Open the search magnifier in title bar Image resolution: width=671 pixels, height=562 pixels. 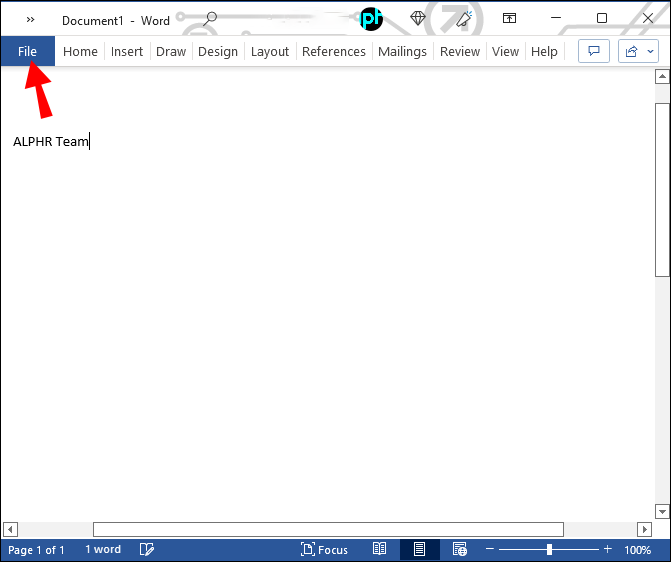tap(210, 19)
